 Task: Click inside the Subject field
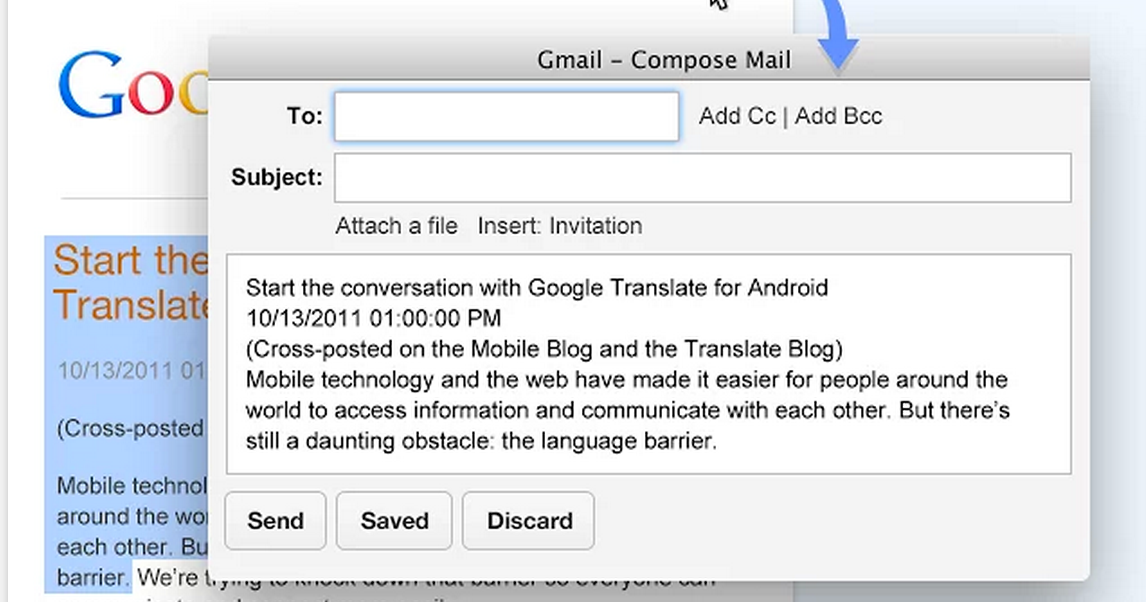tap(700, 177)
